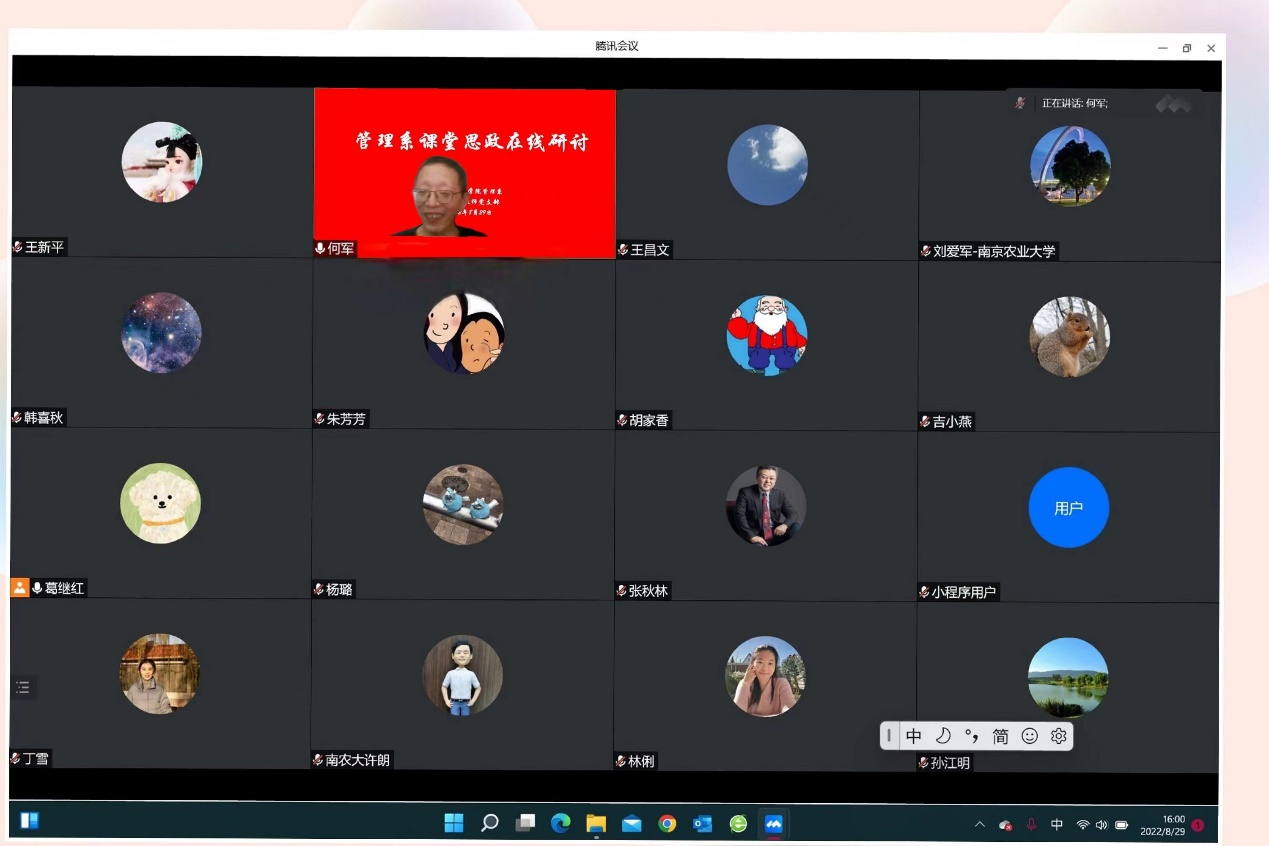Launch Google Chrome from the taskbar

tap(667, 824)
